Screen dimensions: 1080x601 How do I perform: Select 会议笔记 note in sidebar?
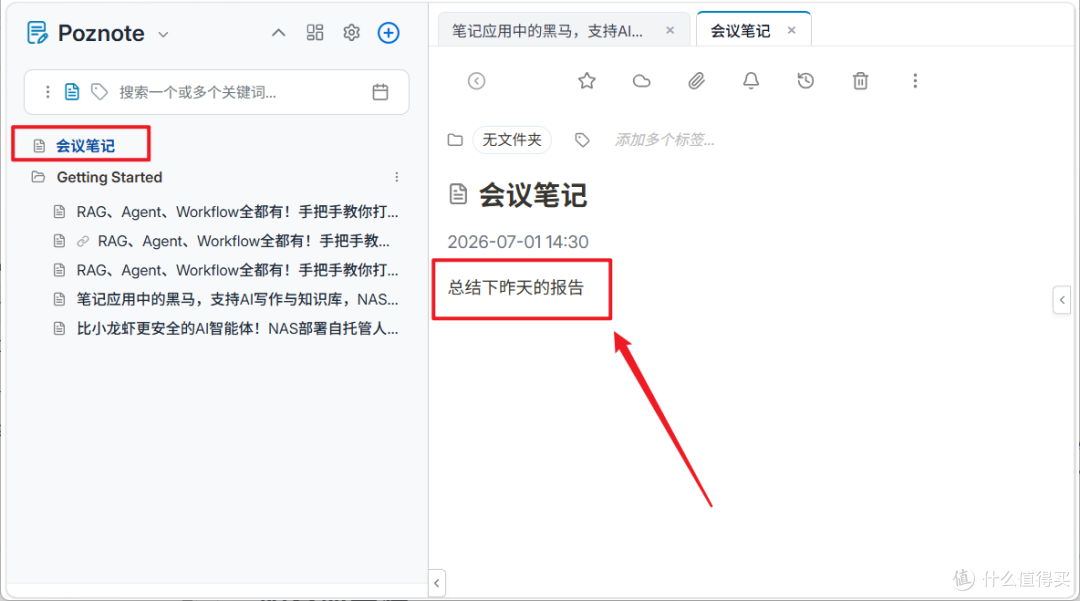(85, 145)
